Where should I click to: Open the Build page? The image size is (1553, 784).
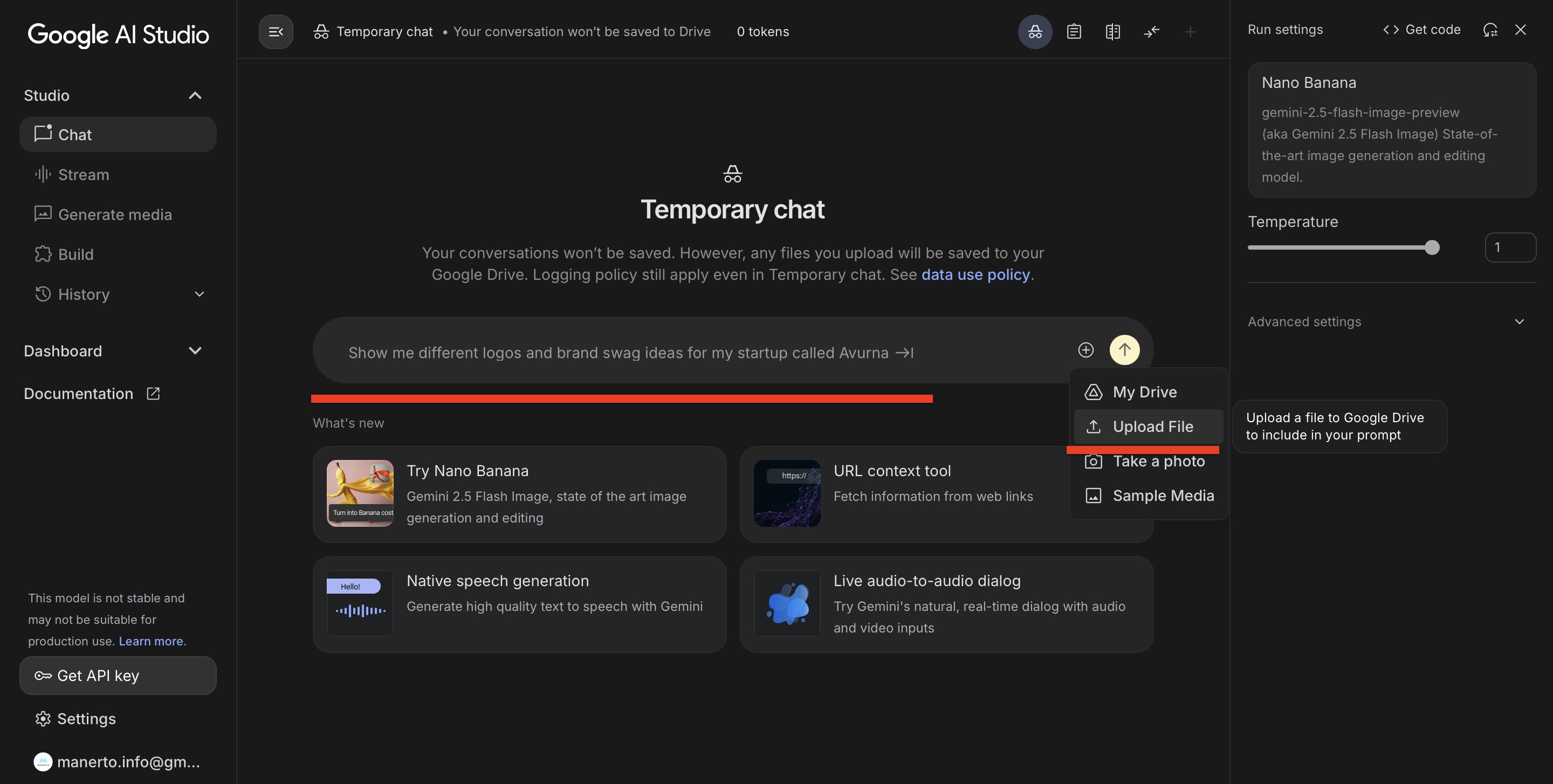[x=118, y=255]
